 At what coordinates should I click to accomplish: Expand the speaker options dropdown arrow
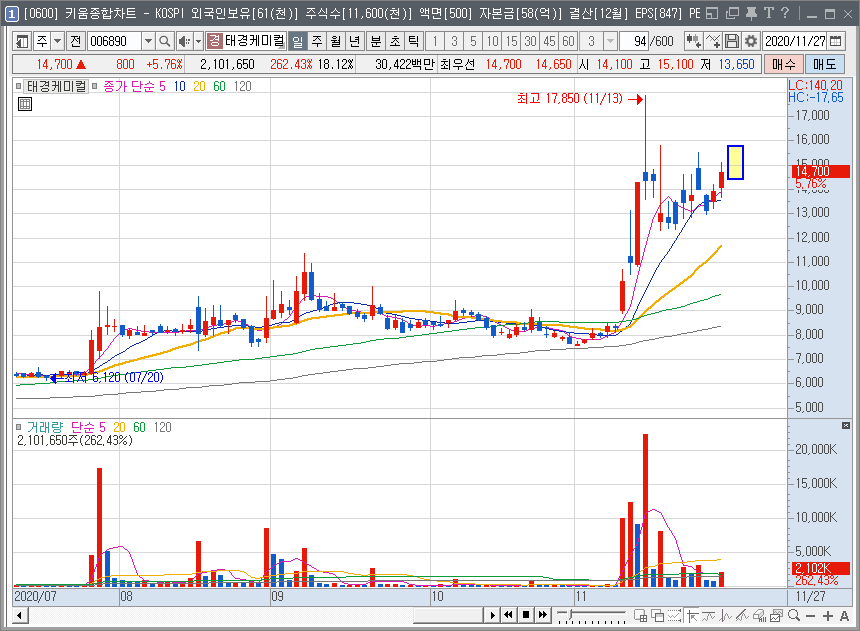point(199,41)
